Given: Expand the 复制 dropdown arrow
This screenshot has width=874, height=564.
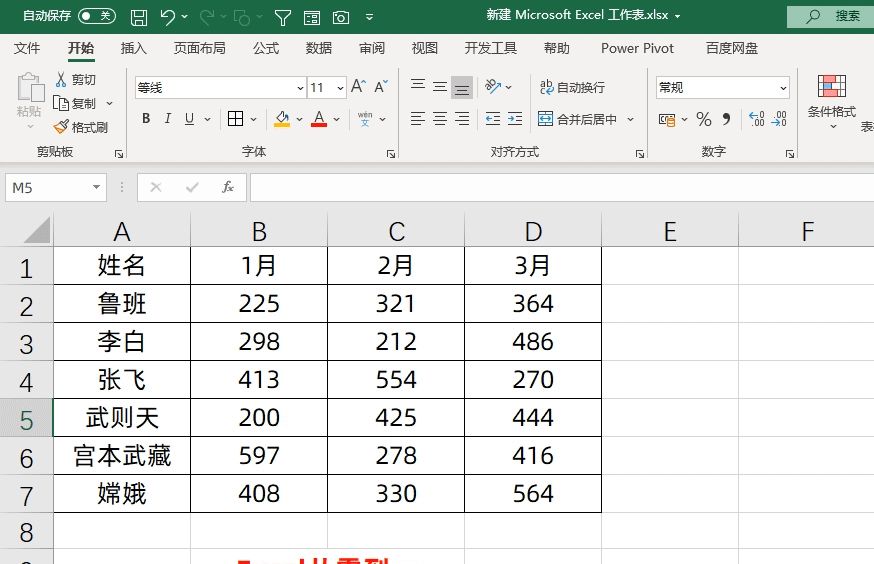Looking at the screenshot, I should point(109,104).
